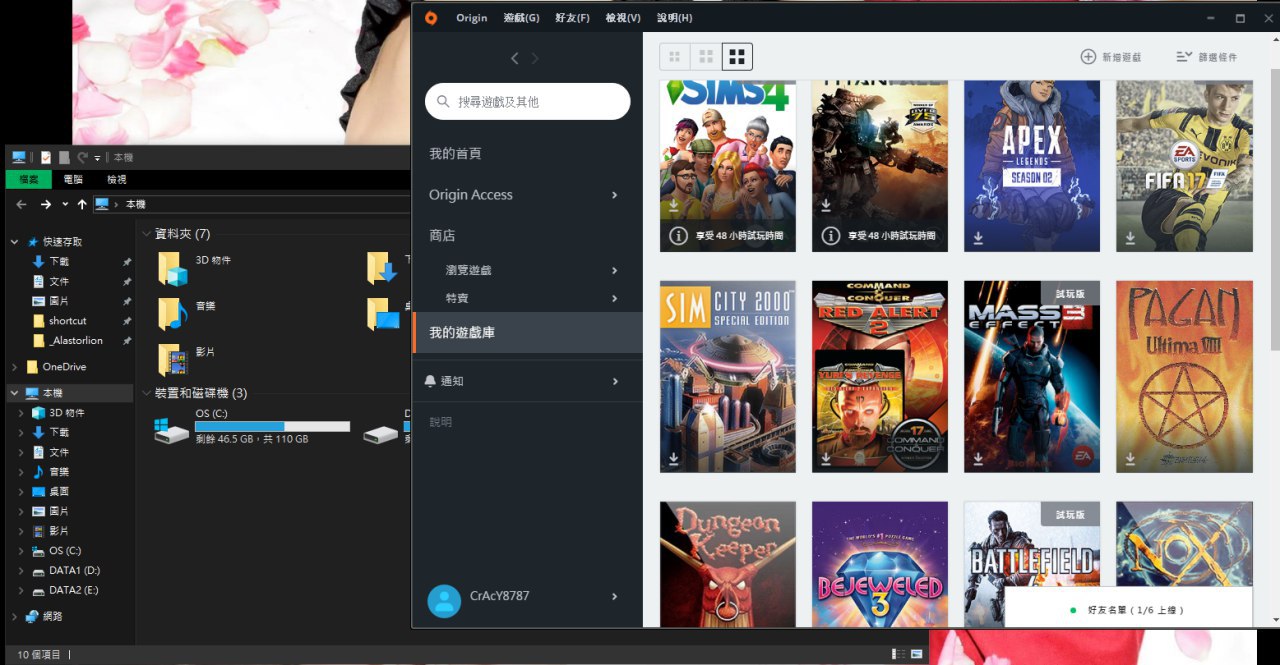Expand 瀏覽遊戲 submenu chevron

coord(615,270)
